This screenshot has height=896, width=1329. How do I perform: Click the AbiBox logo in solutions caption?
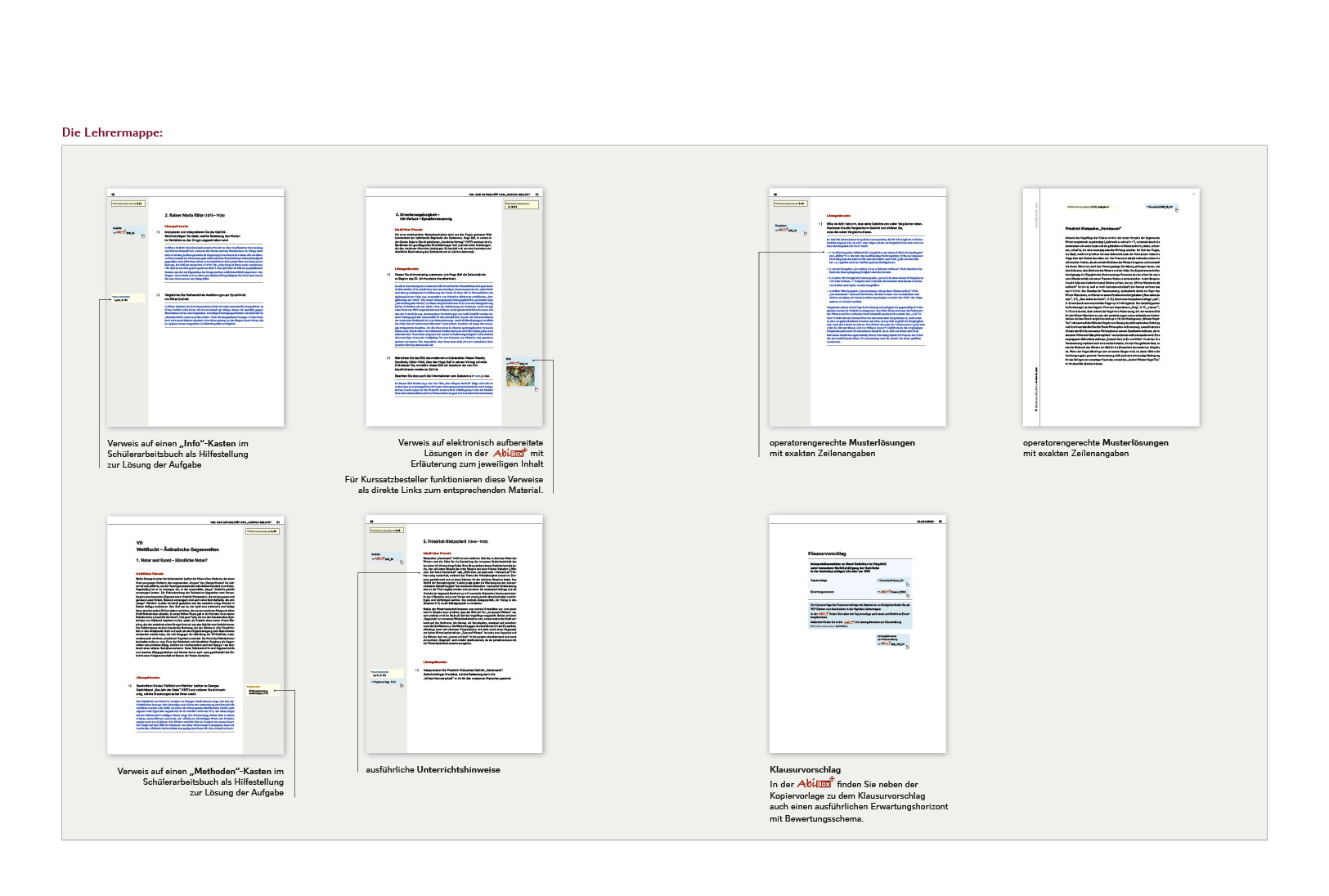[510, 453]
